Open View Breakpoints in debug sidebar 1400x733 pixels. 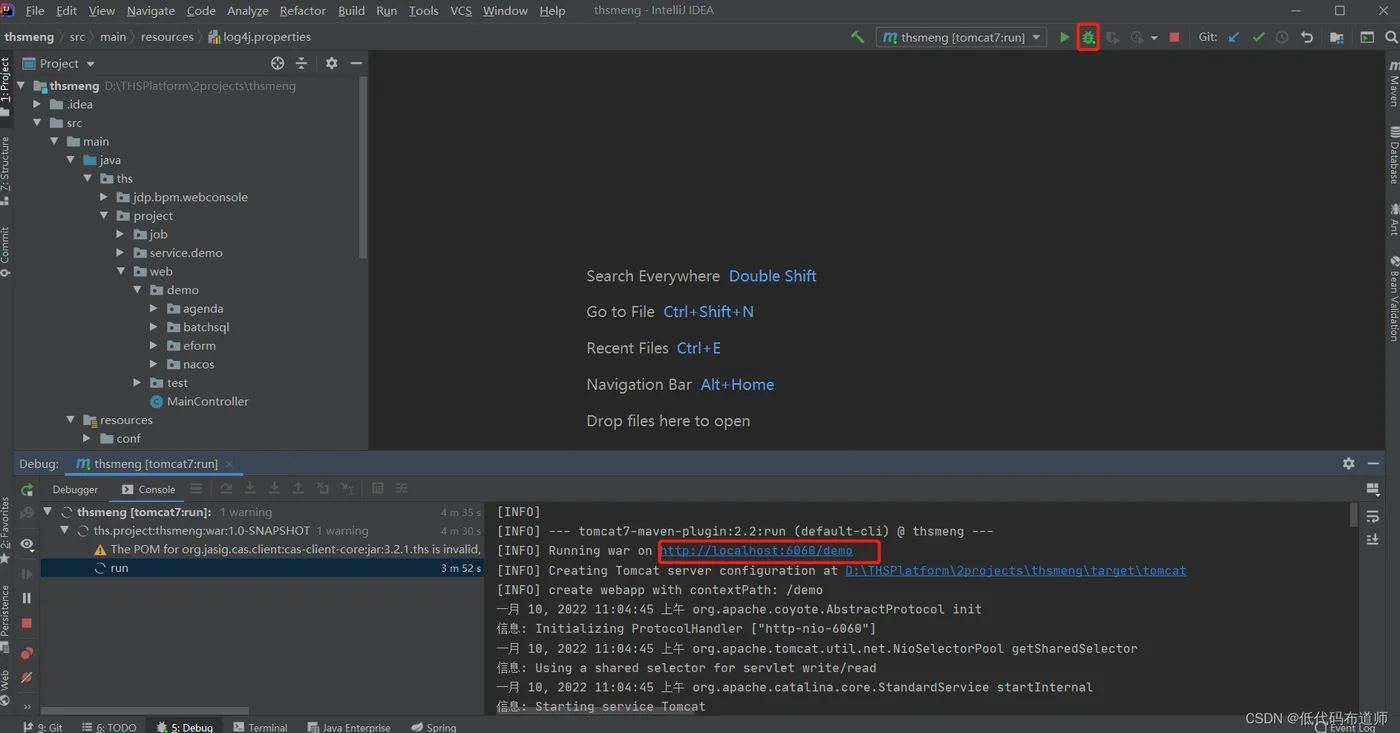(x=27, y=653)
